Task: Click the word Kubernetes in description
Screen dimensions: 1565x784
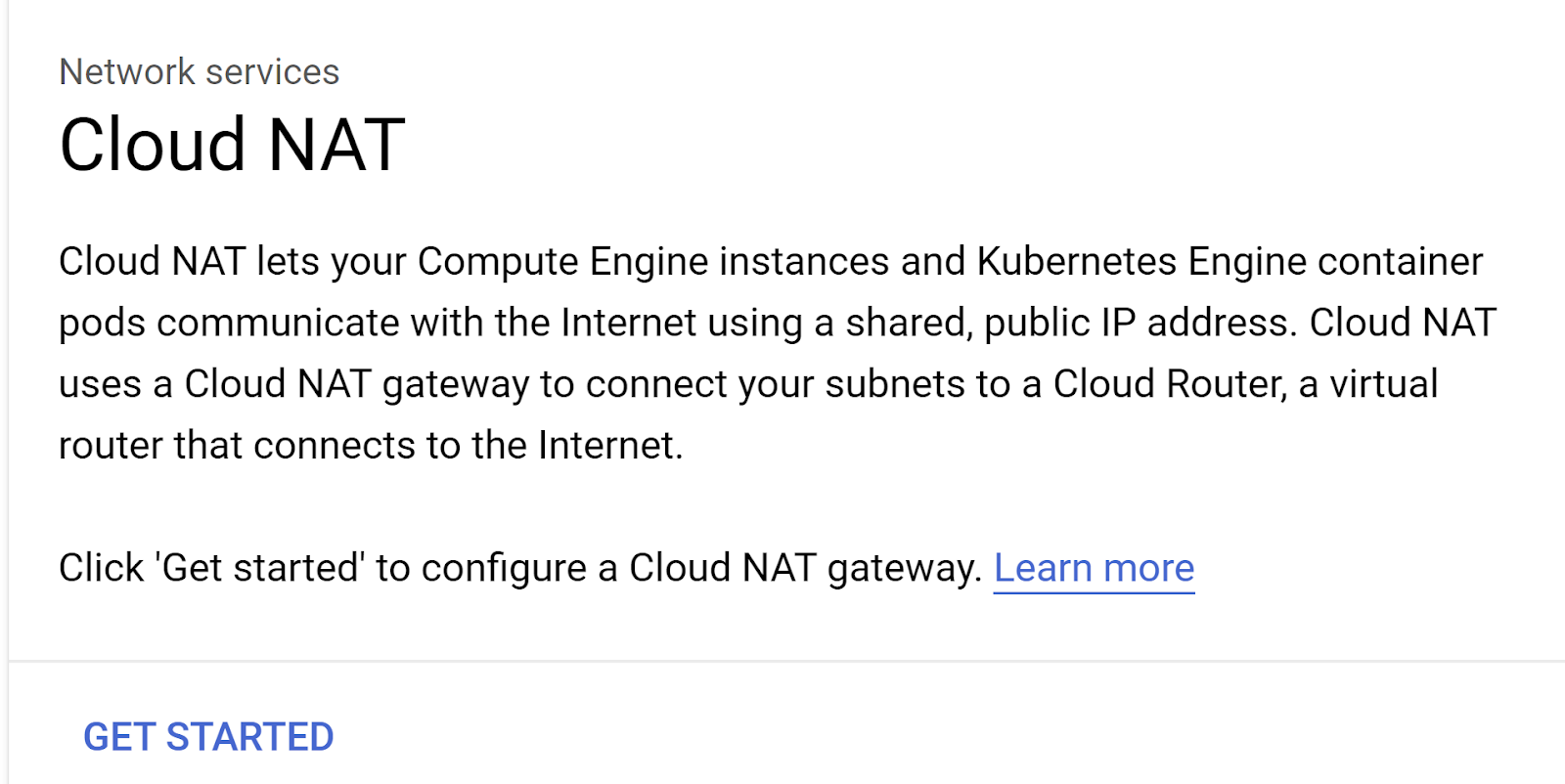Action: (x=1076, y=262)
